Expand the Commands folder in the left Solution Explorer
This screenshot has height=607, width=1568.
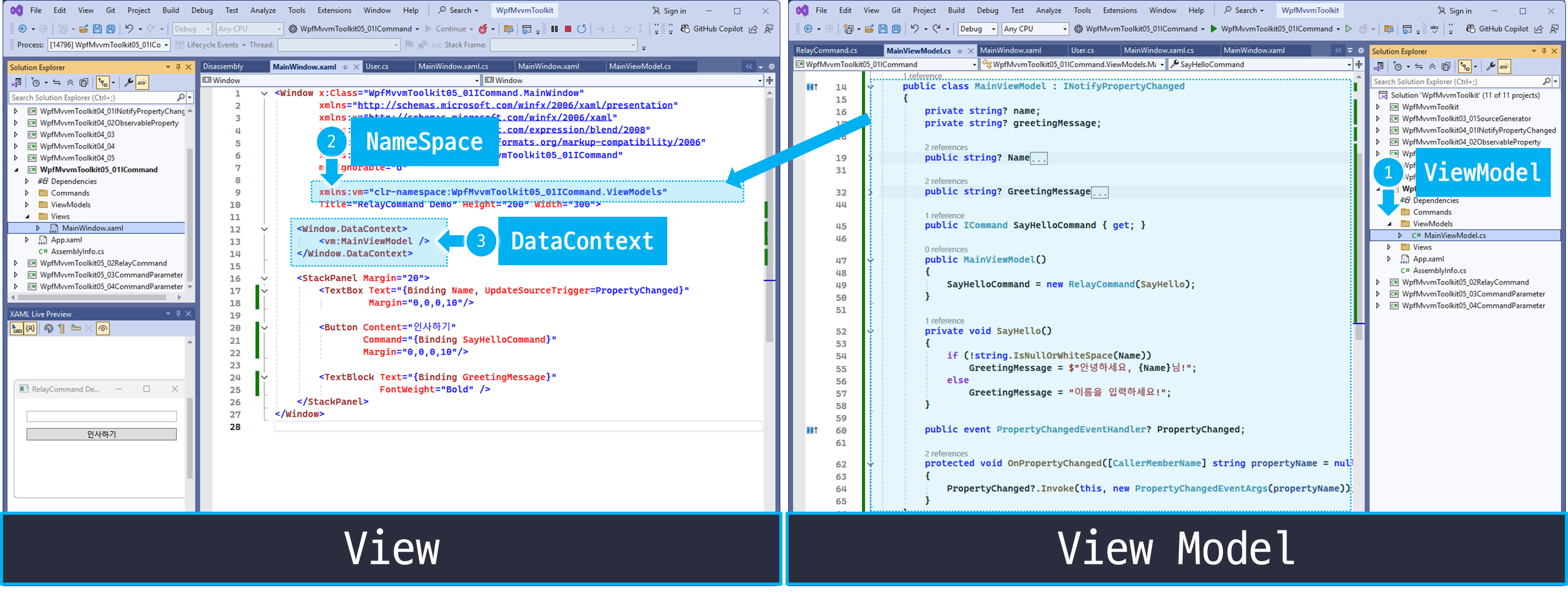coord(27,193)
